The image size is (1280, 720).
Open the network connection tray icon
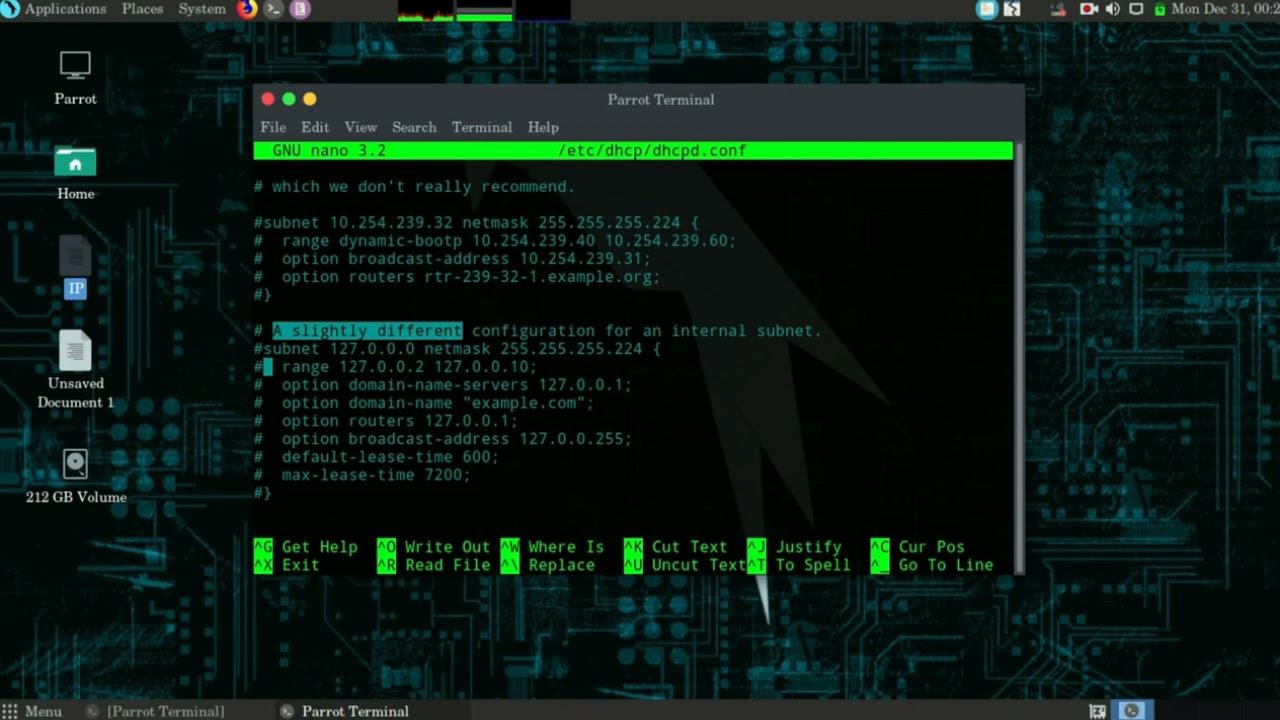pos(1059,9)
